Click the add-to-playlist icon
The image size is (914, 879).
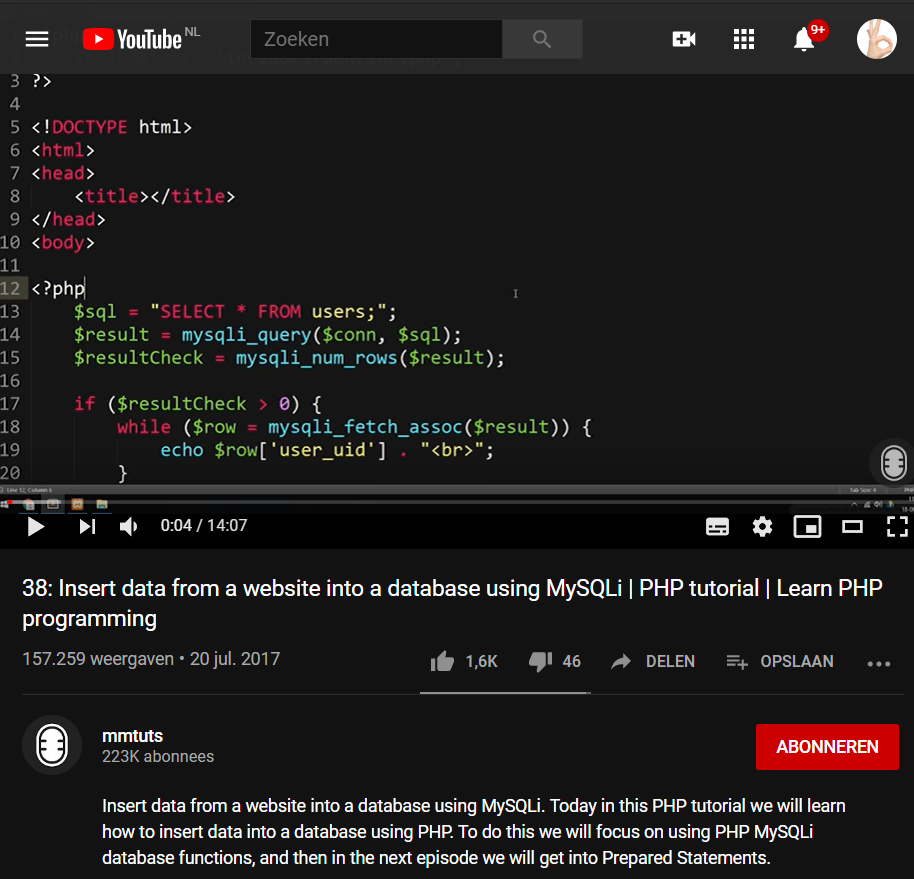coord(737,662)
